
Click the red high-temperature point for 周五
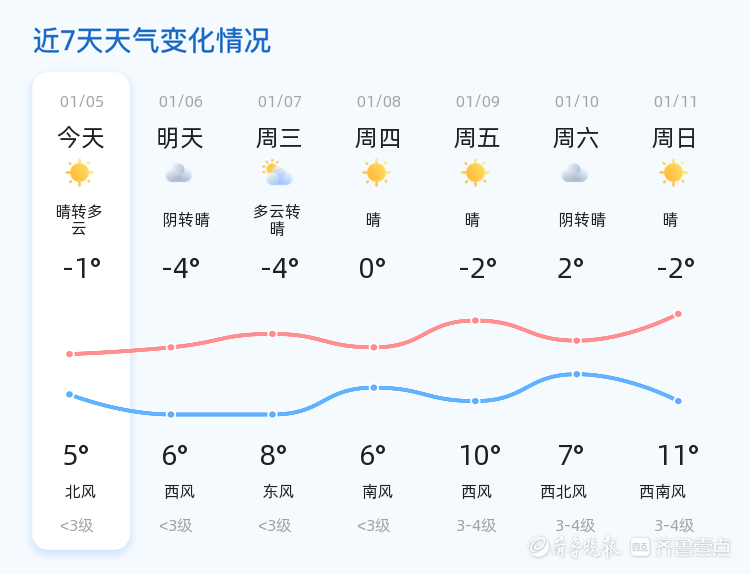click(475, 321)
